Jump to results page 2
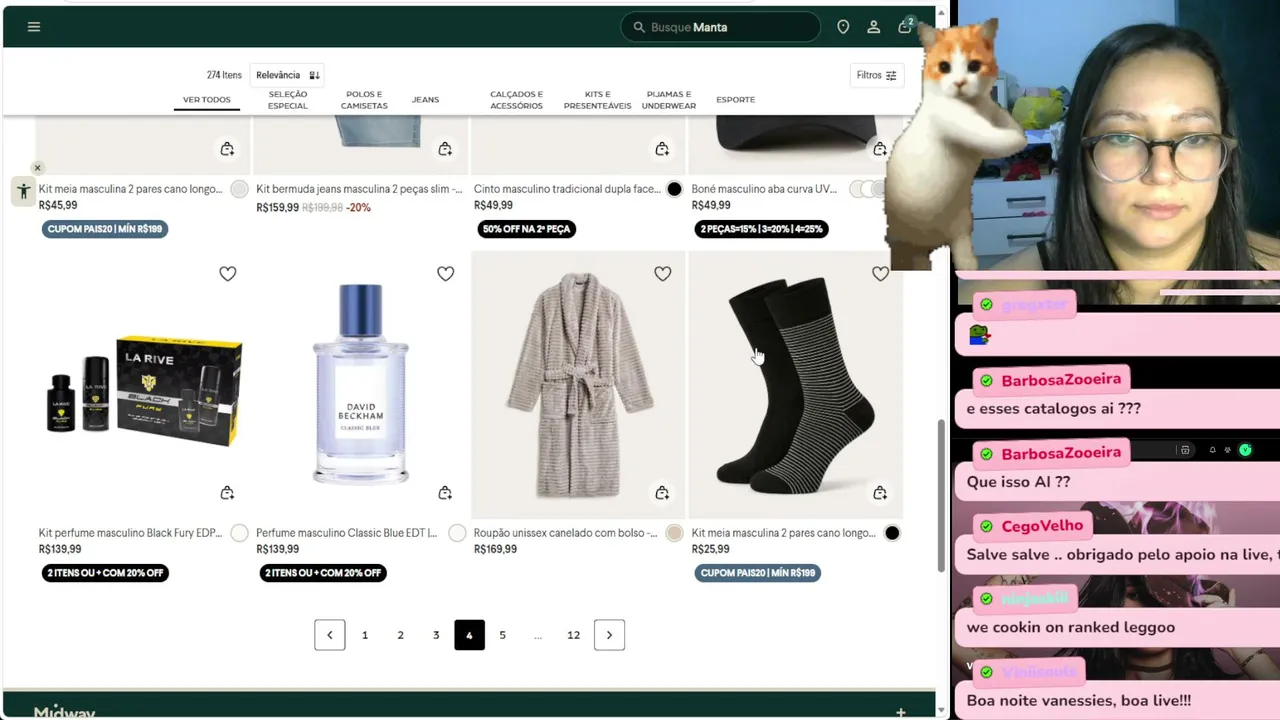 [400, 635]
